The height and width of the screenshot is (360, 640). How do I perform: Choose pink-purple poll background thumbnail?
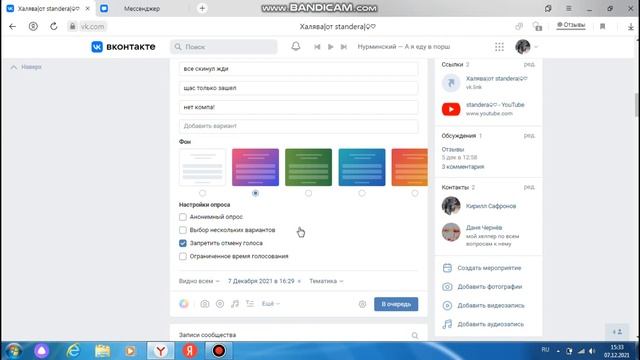point(256,167)
